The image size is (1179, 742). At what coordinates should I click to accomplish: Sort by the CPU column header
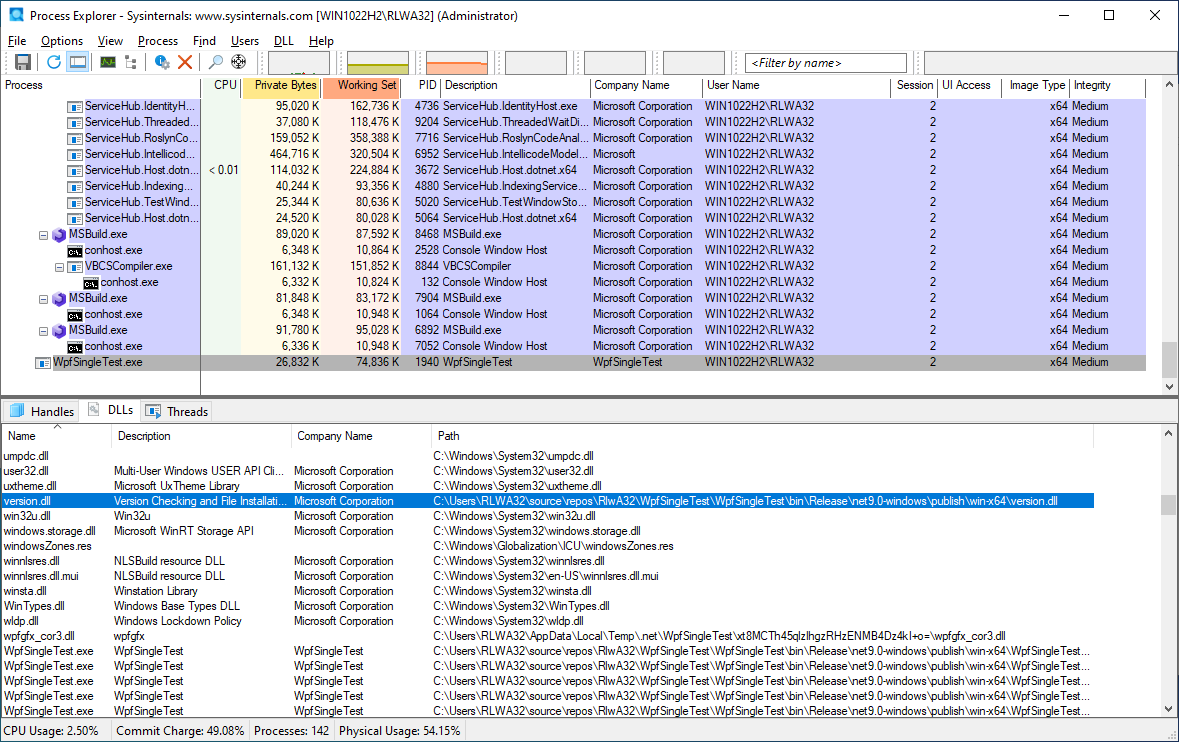tap(221, 86)
